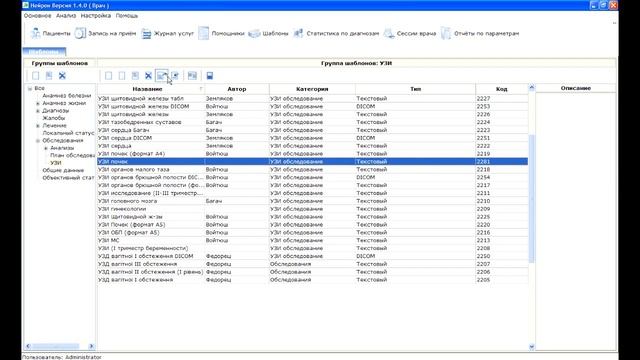
Task: Select the row УЗИ МС
Action: 312,240
